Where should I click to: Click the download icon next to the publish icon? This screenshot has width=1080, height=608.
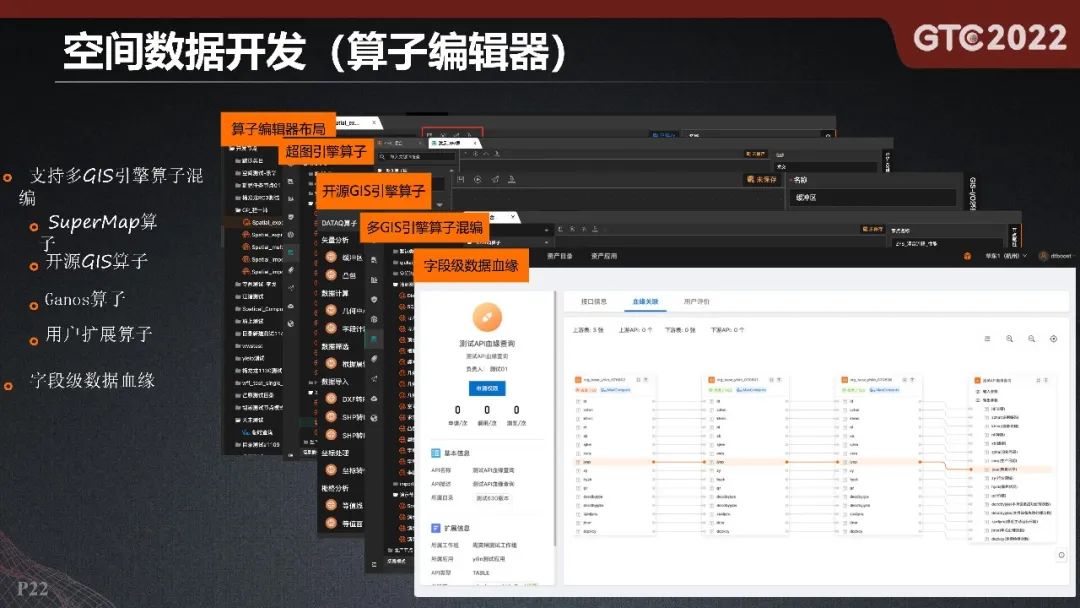tap(511, 179)
